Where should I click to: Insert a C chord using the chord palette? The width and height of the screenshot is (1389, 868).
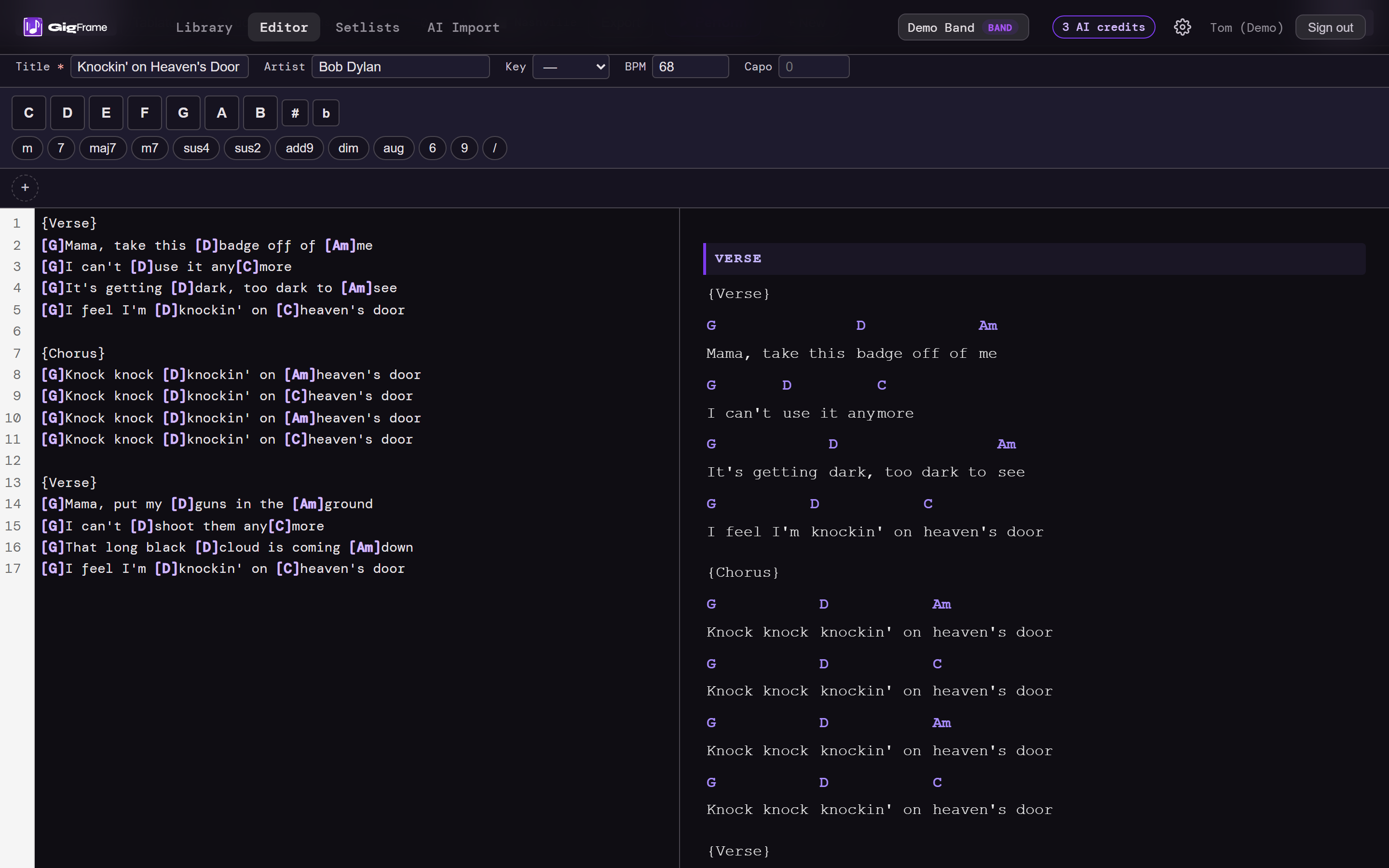(28, 112)
